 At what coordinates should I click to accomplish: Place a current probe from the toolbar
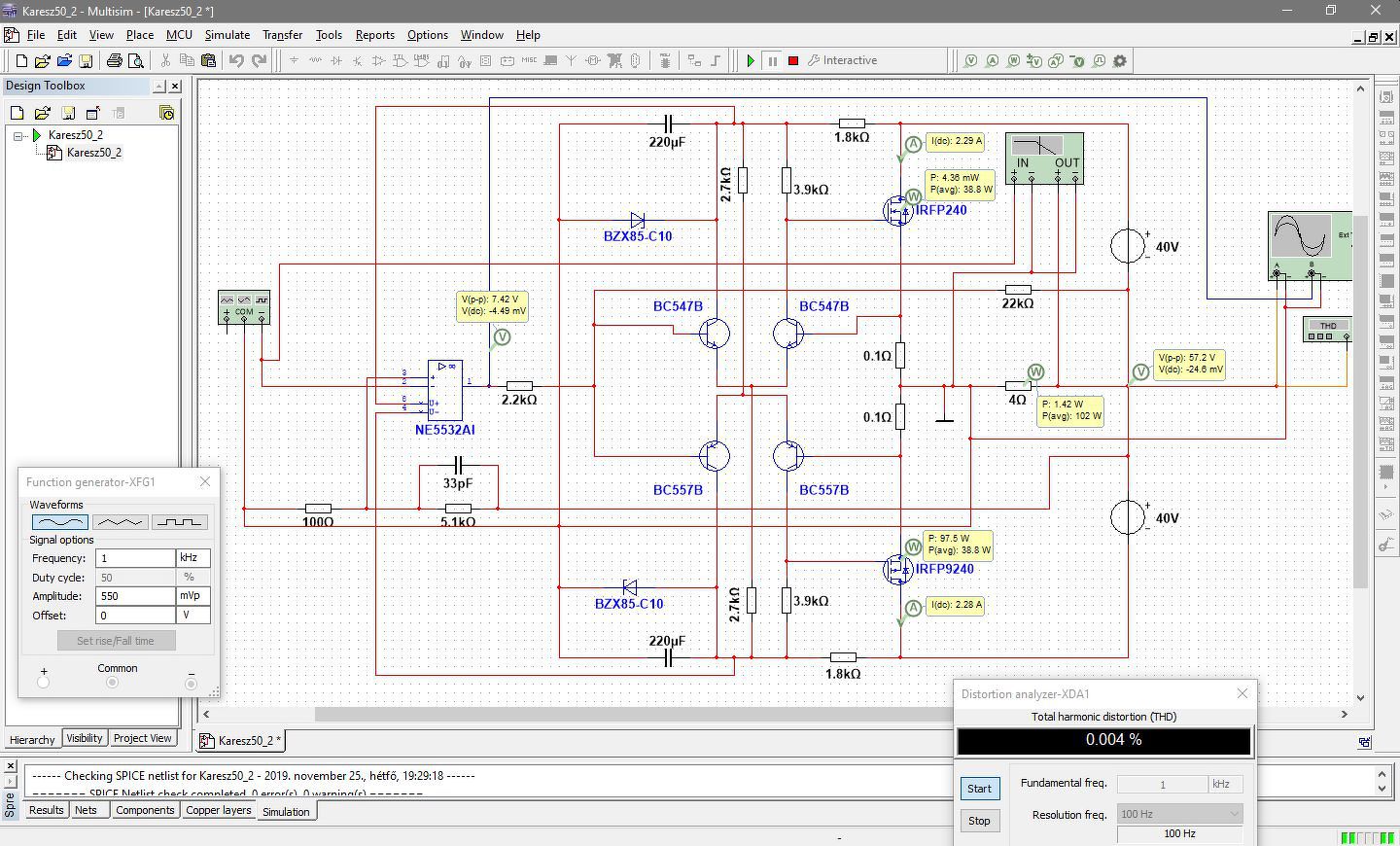[x=992, y=60]
